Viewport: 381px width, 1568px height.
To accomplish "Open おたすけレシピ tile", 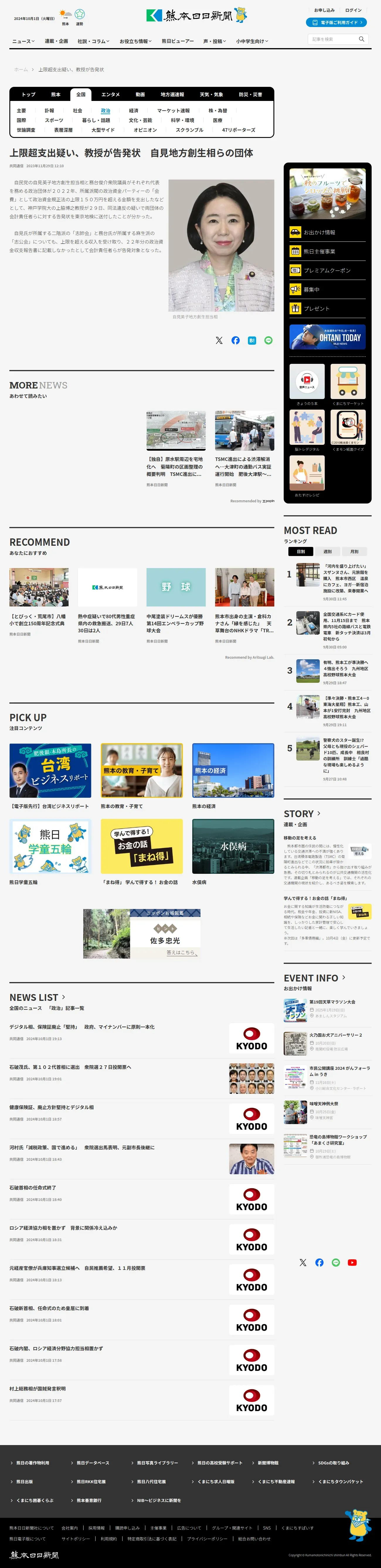I will (x=307, y=472).
